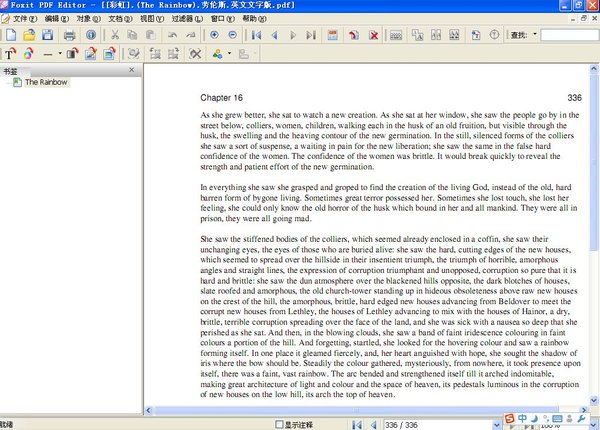Screen dimensions: 600x430
Task: Jump to last page in the top toolbar
Action: [311, 35]
